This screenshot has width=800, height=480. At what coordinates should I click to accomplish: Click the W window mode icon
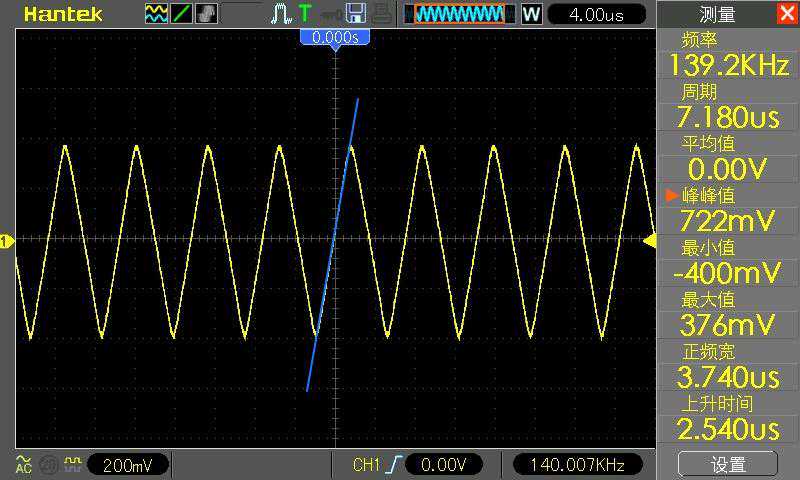click(x=531, y=14)
